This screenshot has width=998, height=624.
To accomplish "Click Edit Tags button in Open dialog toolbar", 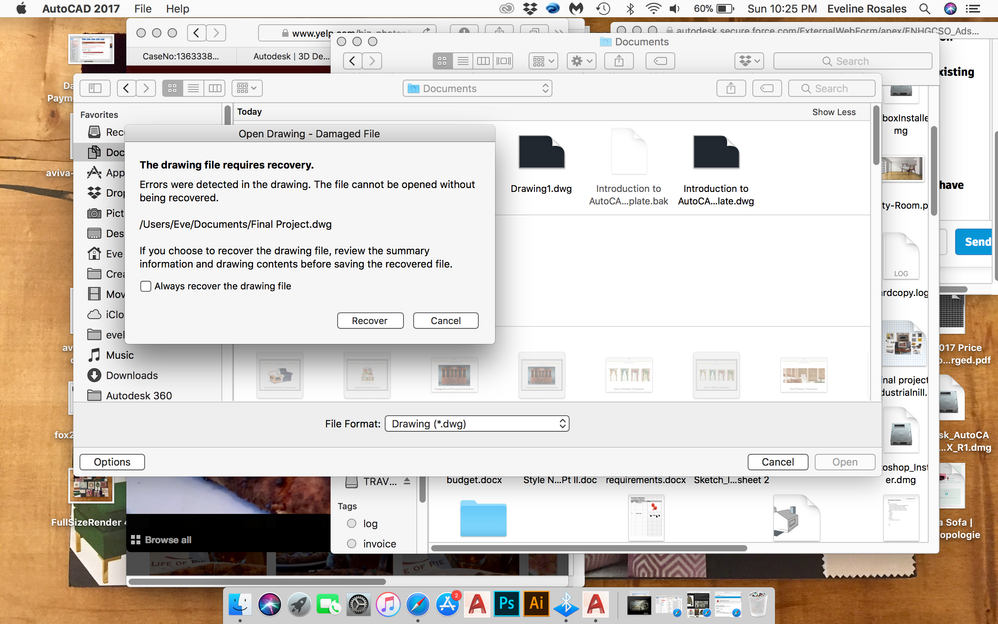I will 767,89.
